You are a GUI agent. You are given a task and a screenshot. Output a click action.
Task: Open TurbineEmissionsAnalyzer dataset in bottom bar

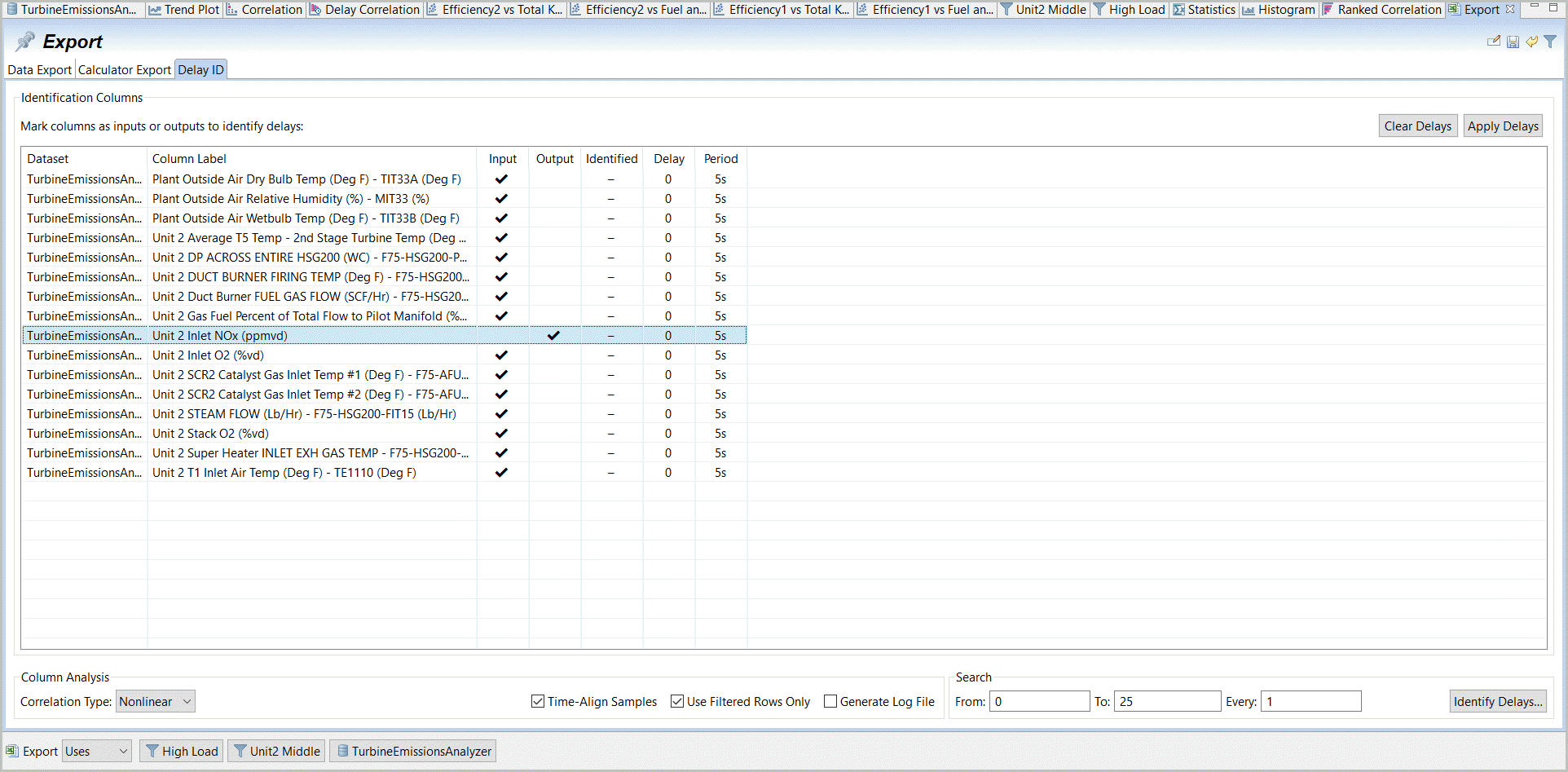click(413, 751)
